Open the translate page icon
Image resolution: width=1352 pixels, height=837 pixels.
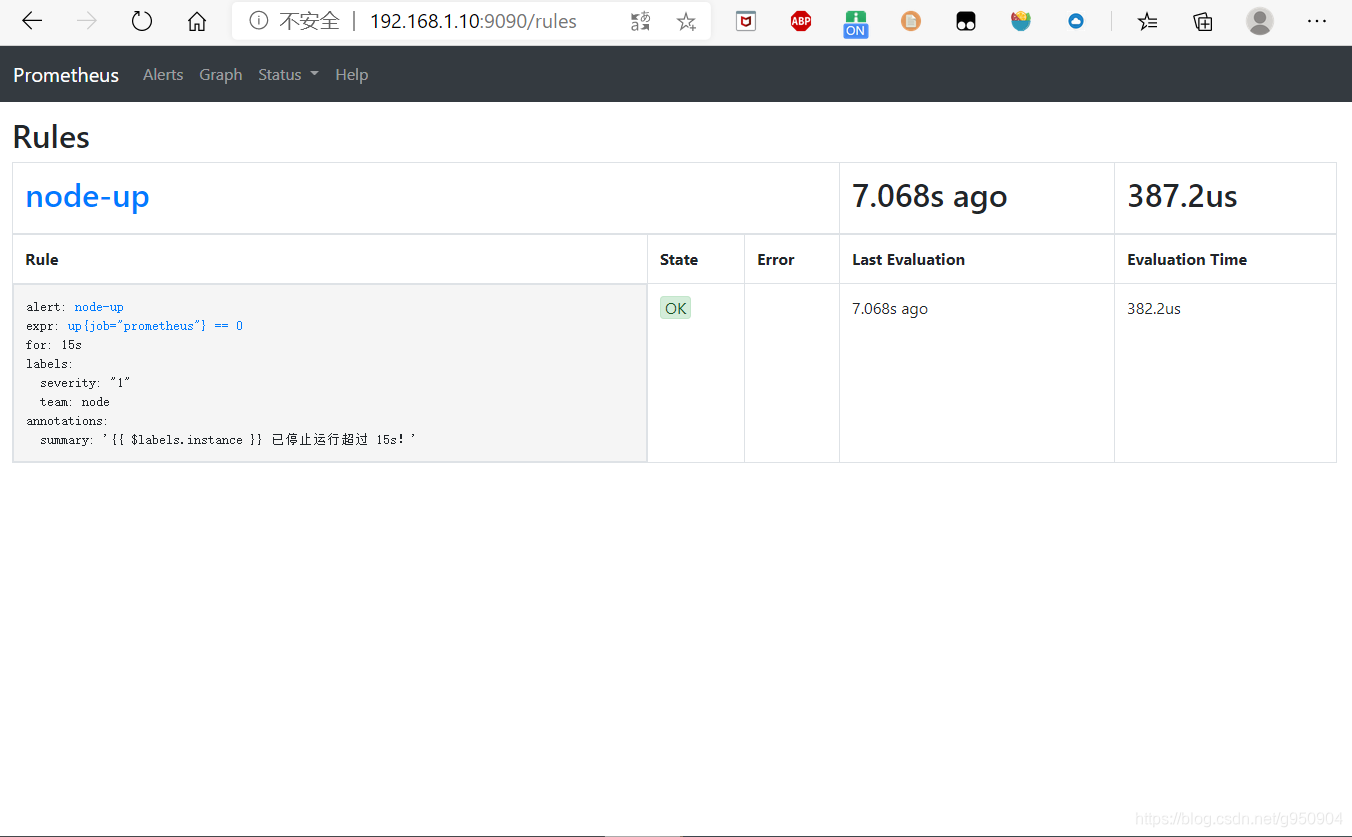tap(640, 21)
